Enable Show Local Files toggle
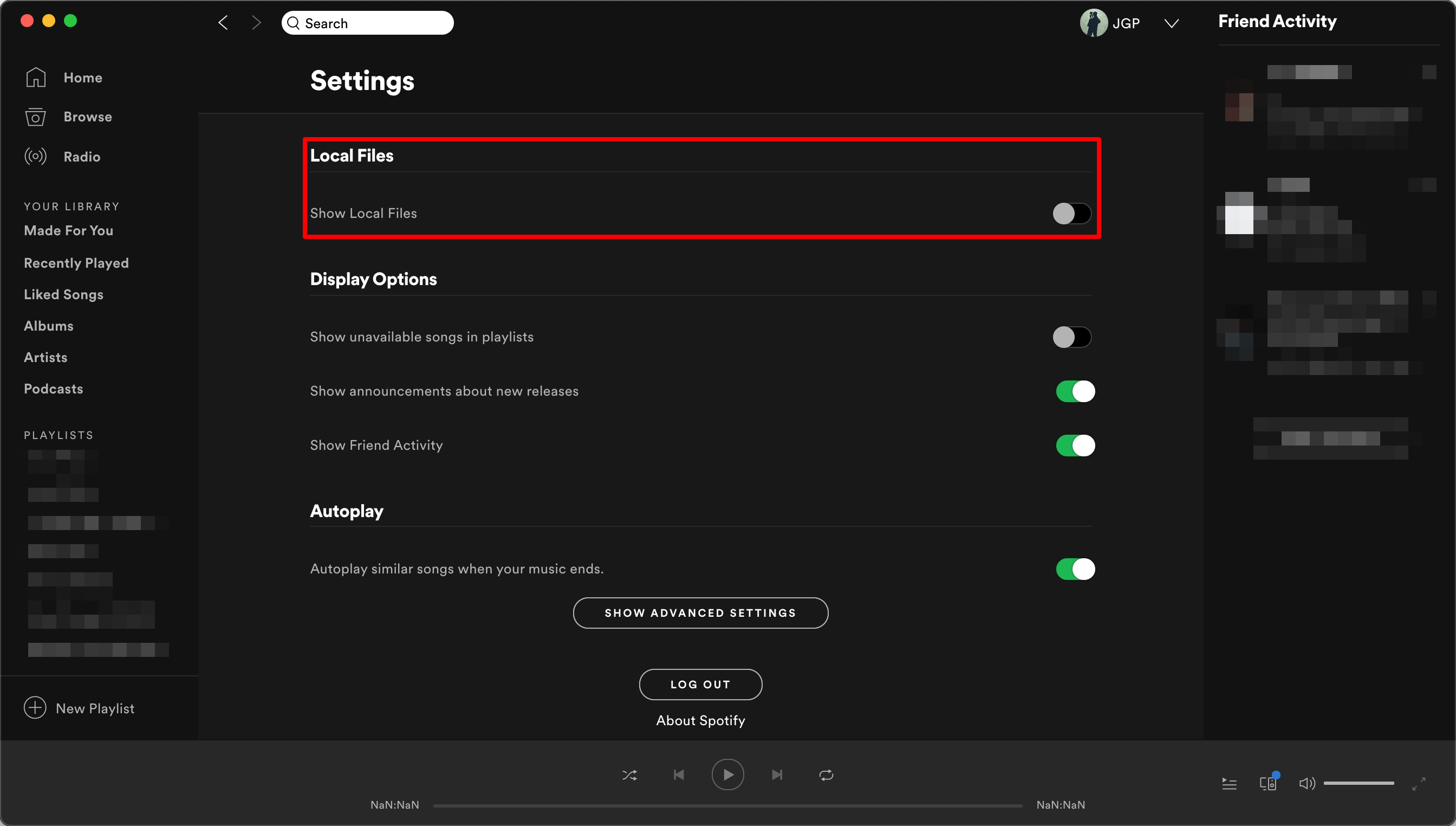The height and width of the screenshot is (826, 1456). tap(1071, 214)
